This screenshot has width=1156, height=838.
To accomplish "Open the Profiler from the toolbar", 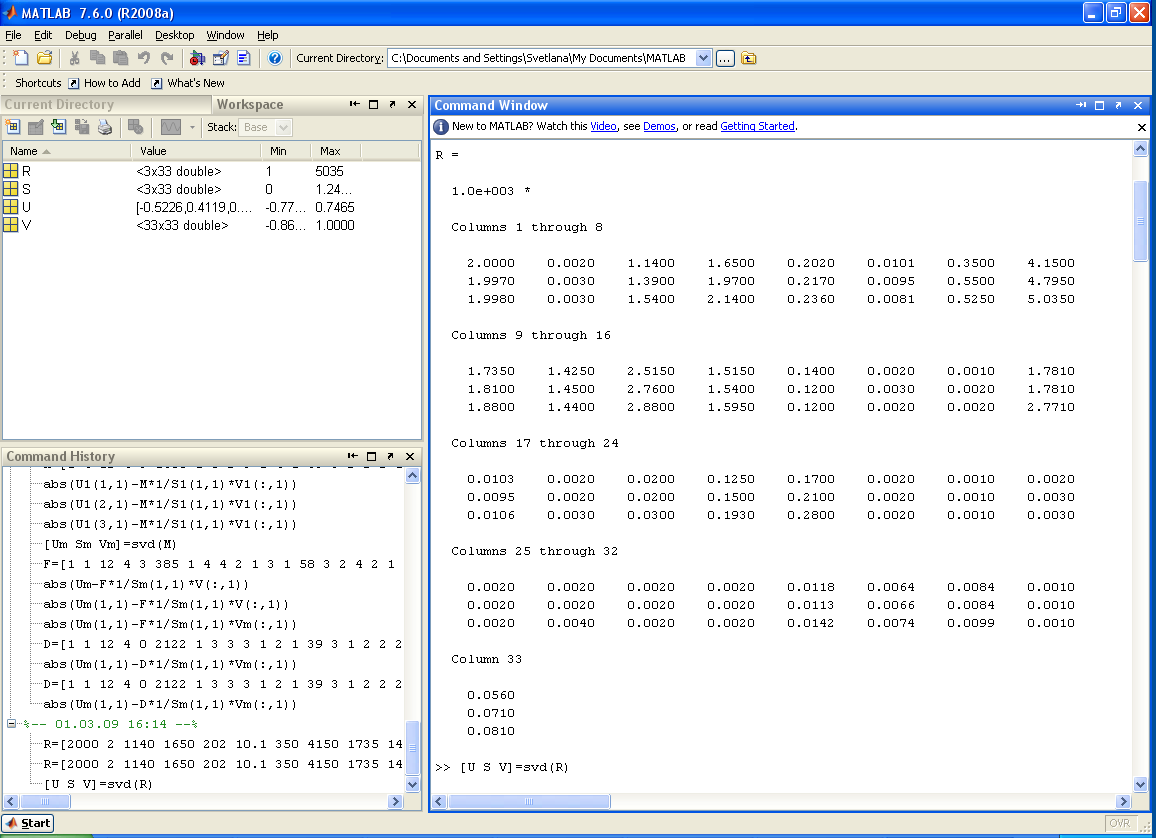I will [244, 58].
